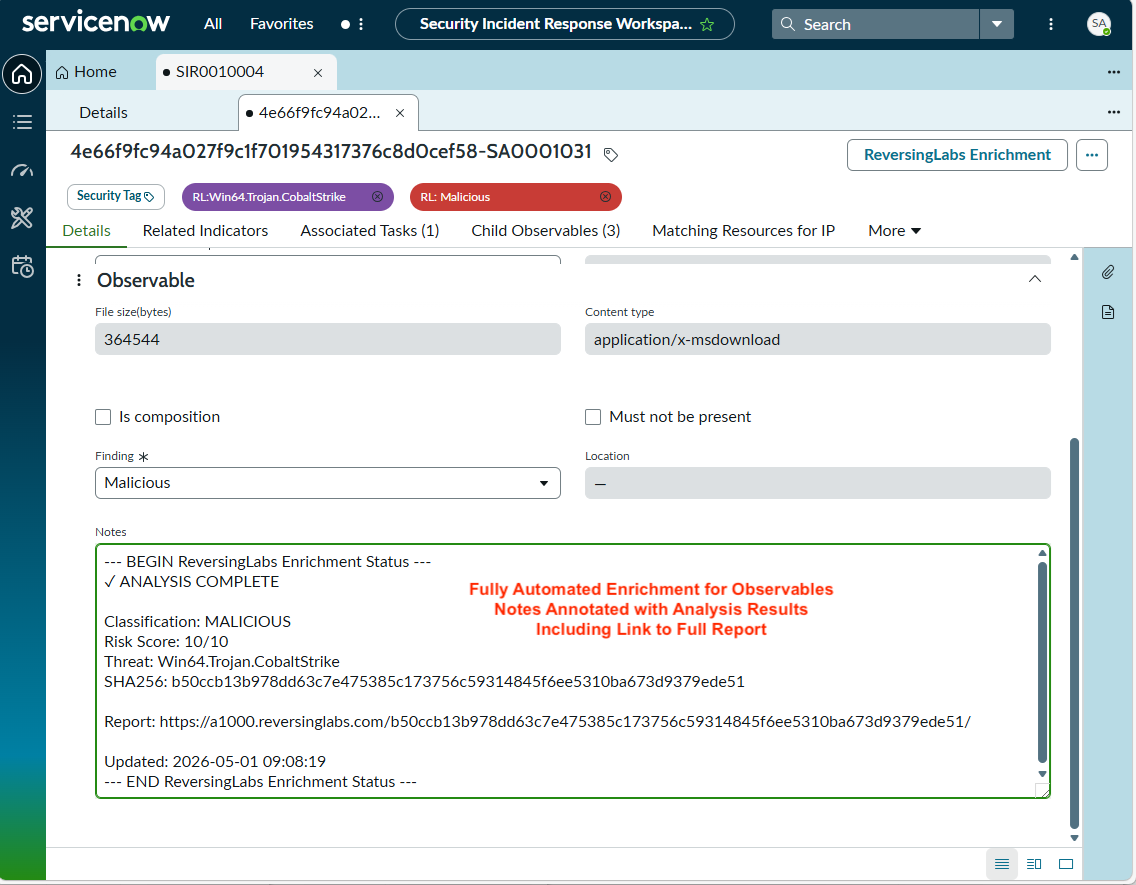Click the Notes scroll up arrow
This screenshot has height=885, width=1136.
[x=1042, y=553]
